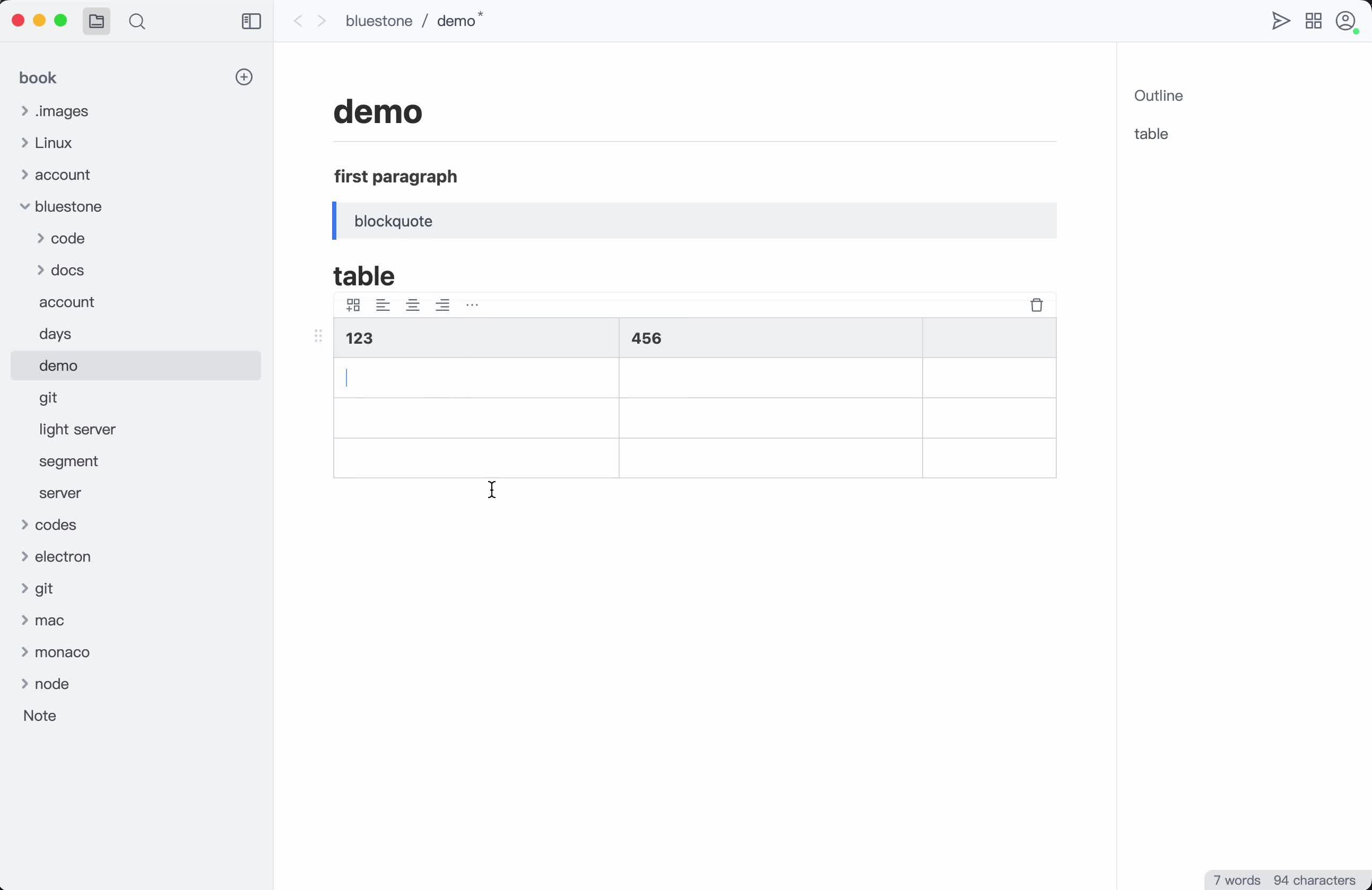
Task: Click the table insert row/column icon
Action: point(353,305)
